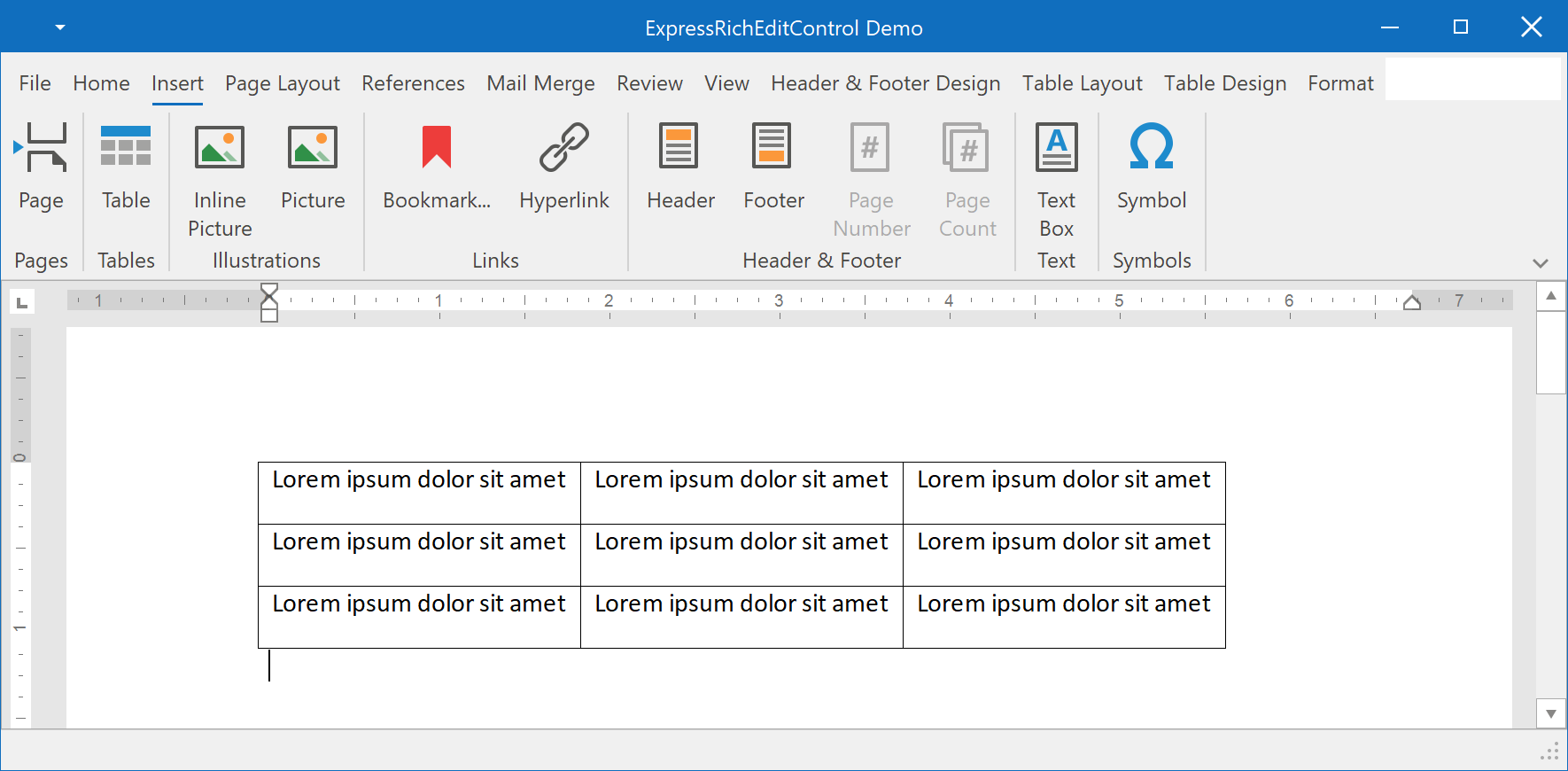The width and height of the screenshot is (1568, 771).
Task: Open the Page Layout tab
Action: 282,83
